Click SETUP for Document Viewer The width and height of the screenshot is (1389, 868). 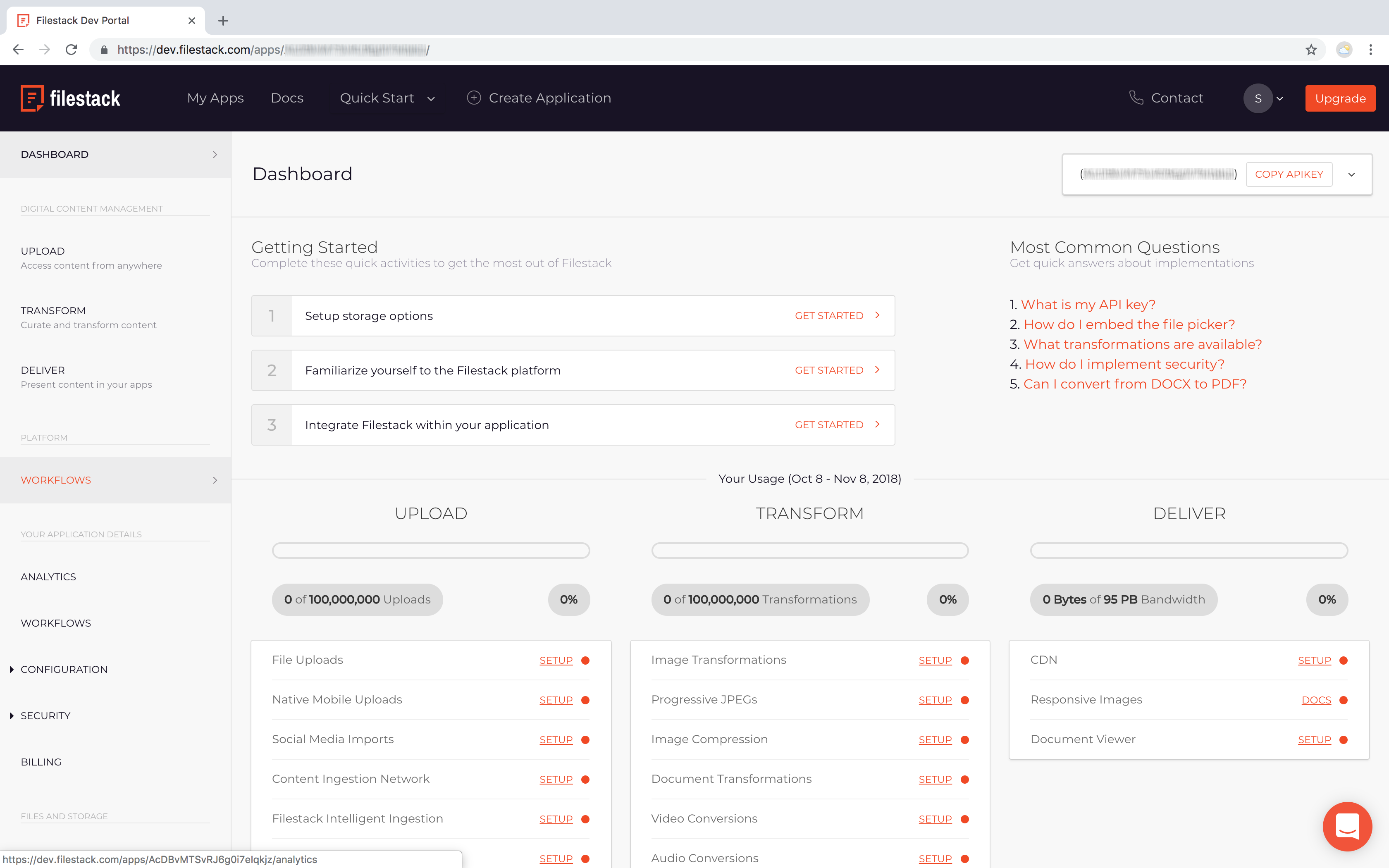coord(1315,740)
